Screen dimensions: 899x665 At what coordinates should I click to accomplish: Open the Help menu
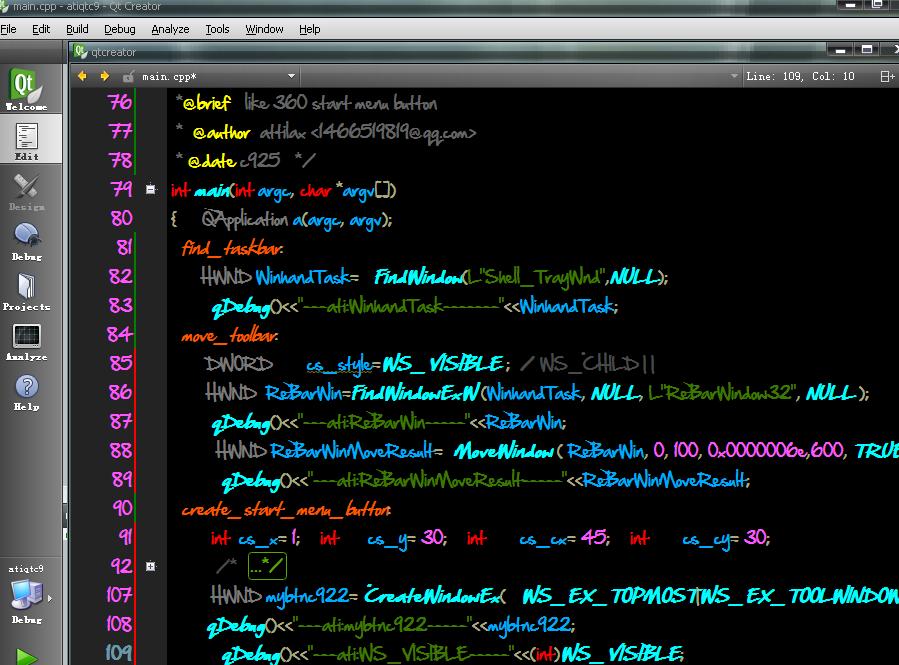(x=309, y=29)
